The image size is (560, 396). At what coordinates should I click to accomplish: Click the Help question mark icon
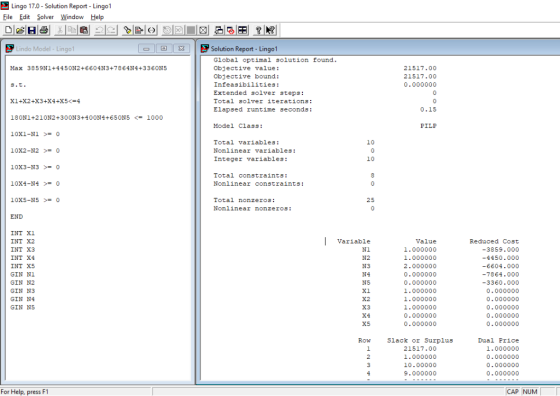[x=259, y=30]
